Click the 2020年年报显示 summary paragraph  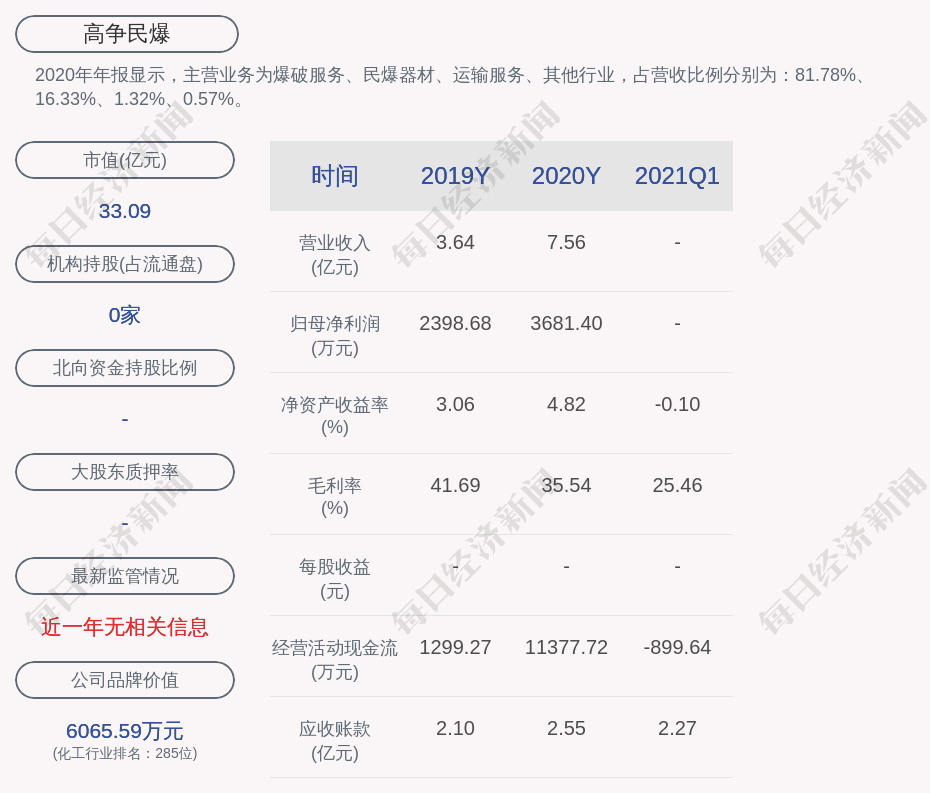click(451, 87)
